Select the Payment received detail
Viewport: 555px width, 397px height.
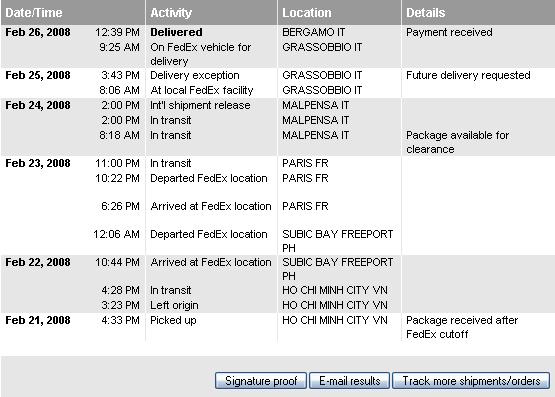(449, 32)
